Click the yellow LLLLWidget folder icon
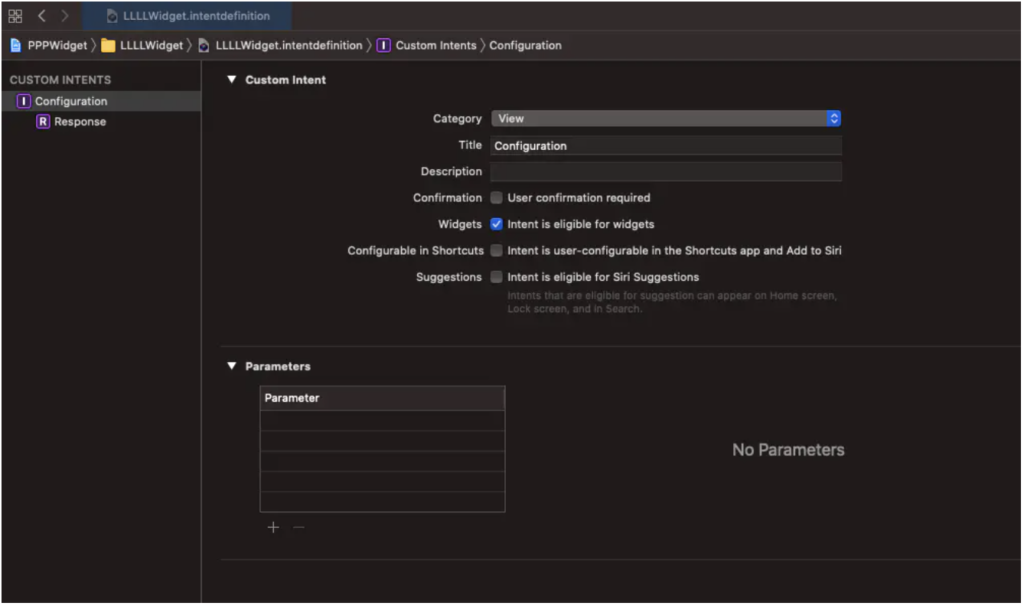This screenshot has width=1024, height=606. coord(108,46)
